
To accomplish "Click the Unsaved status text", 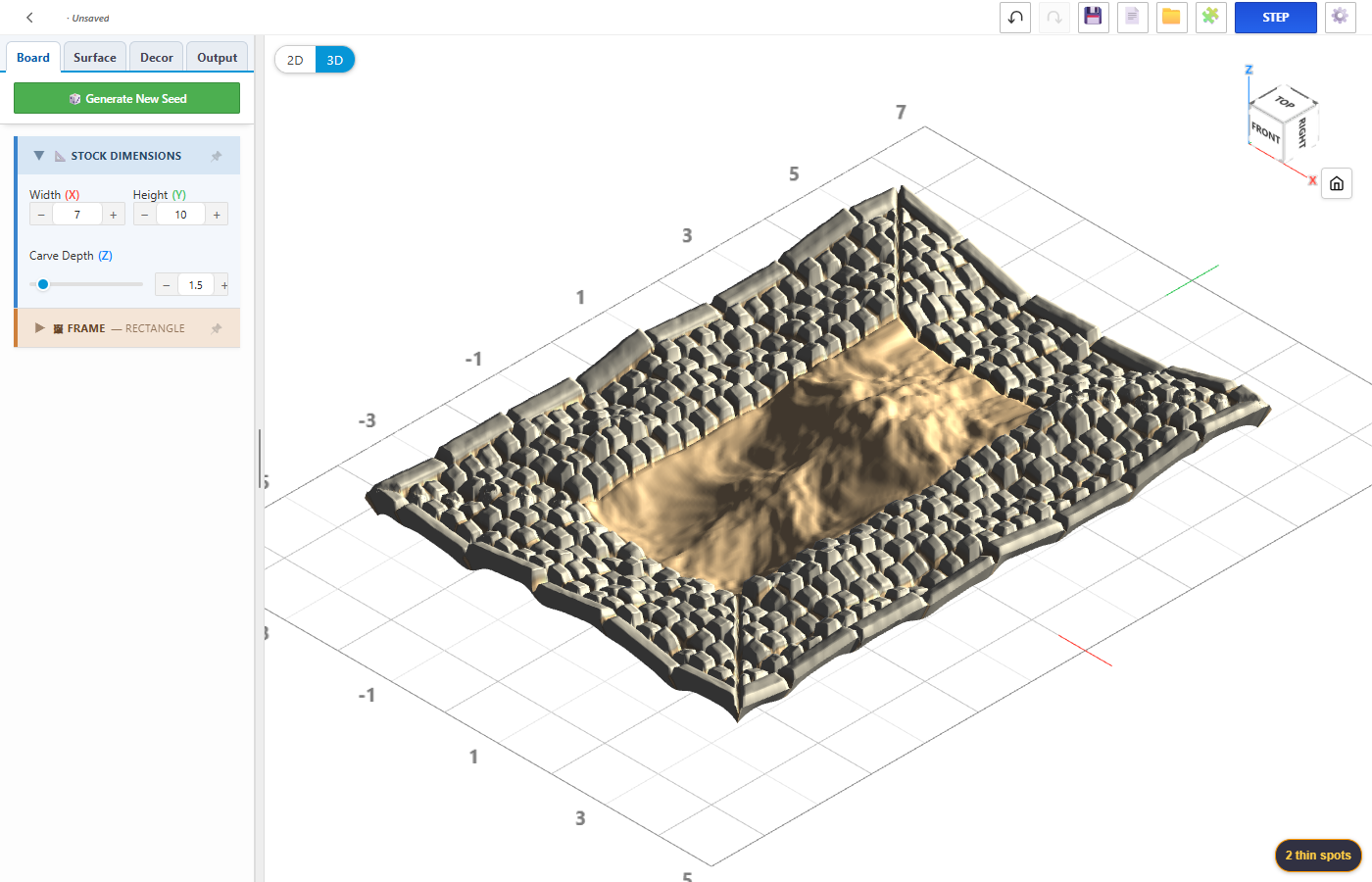I will pyautogui.click(x=90, y=18).
